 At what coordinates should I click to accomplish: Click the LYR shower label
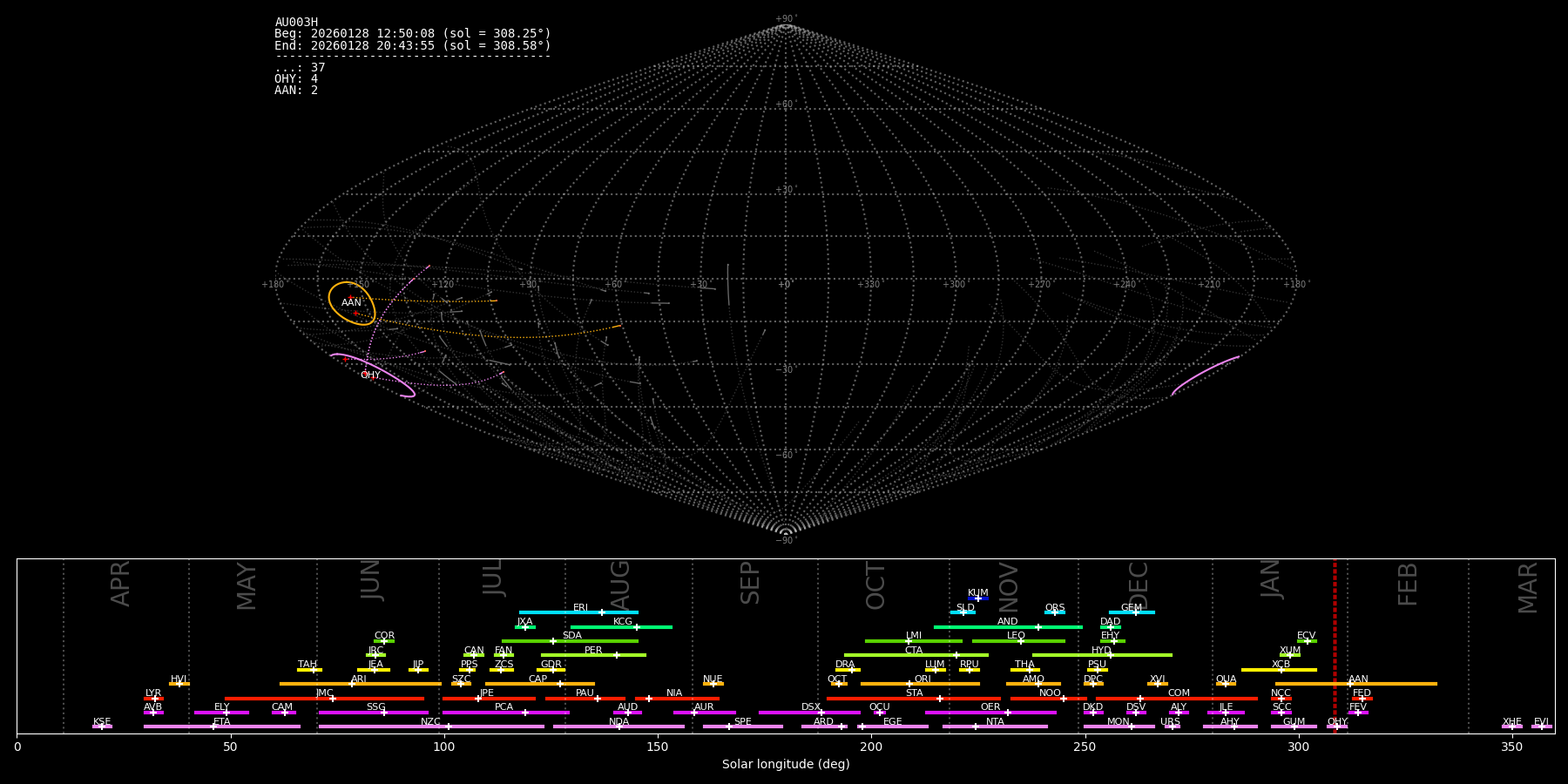click(x=153, y=693)
